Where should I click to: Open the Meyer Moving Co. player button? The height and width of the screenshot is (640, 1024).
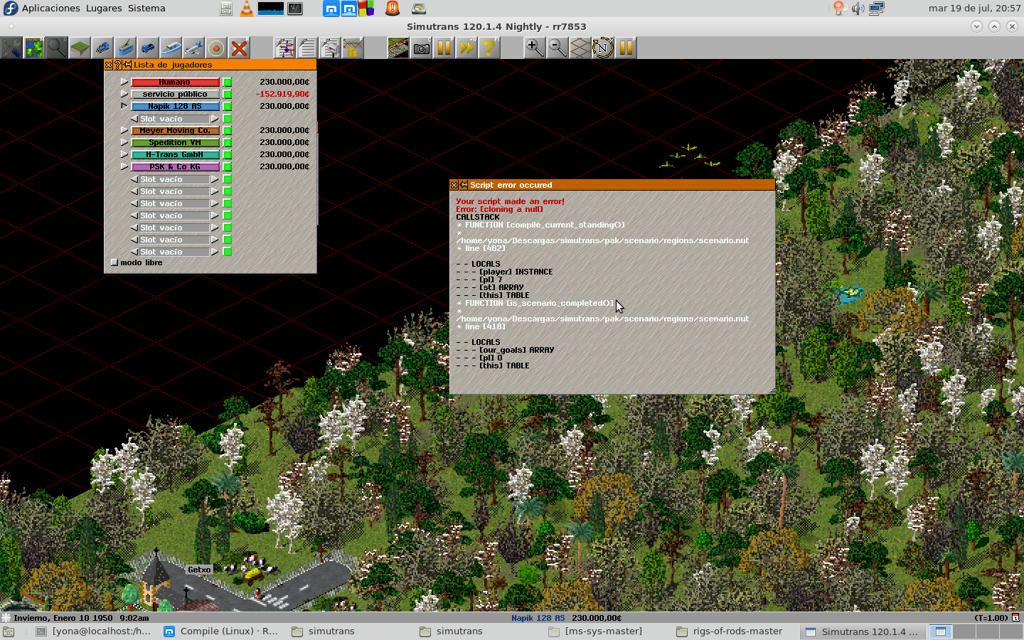pos(175,131)
